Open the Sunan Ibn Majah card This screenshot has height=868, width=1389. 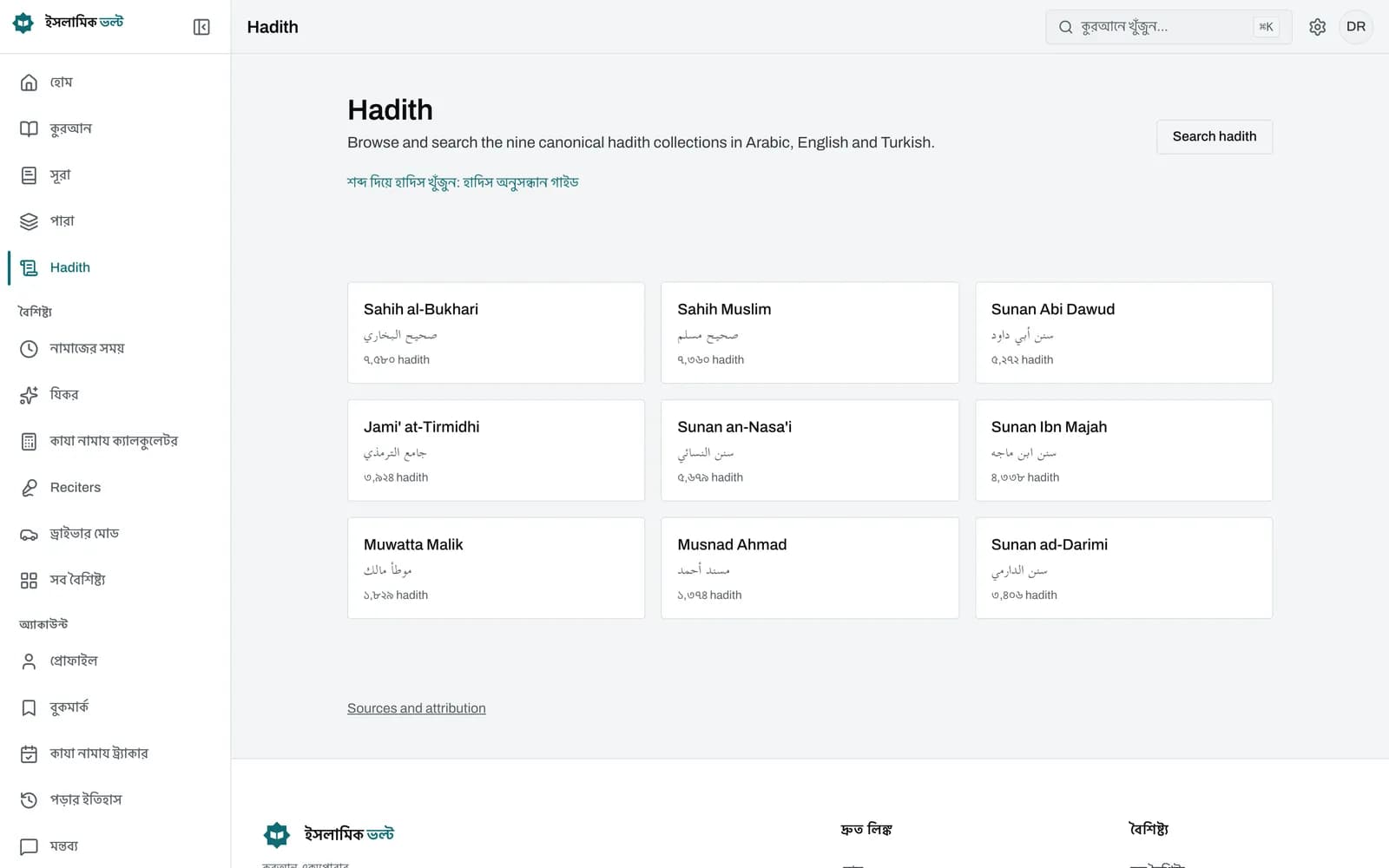[x=1123, y=450]
